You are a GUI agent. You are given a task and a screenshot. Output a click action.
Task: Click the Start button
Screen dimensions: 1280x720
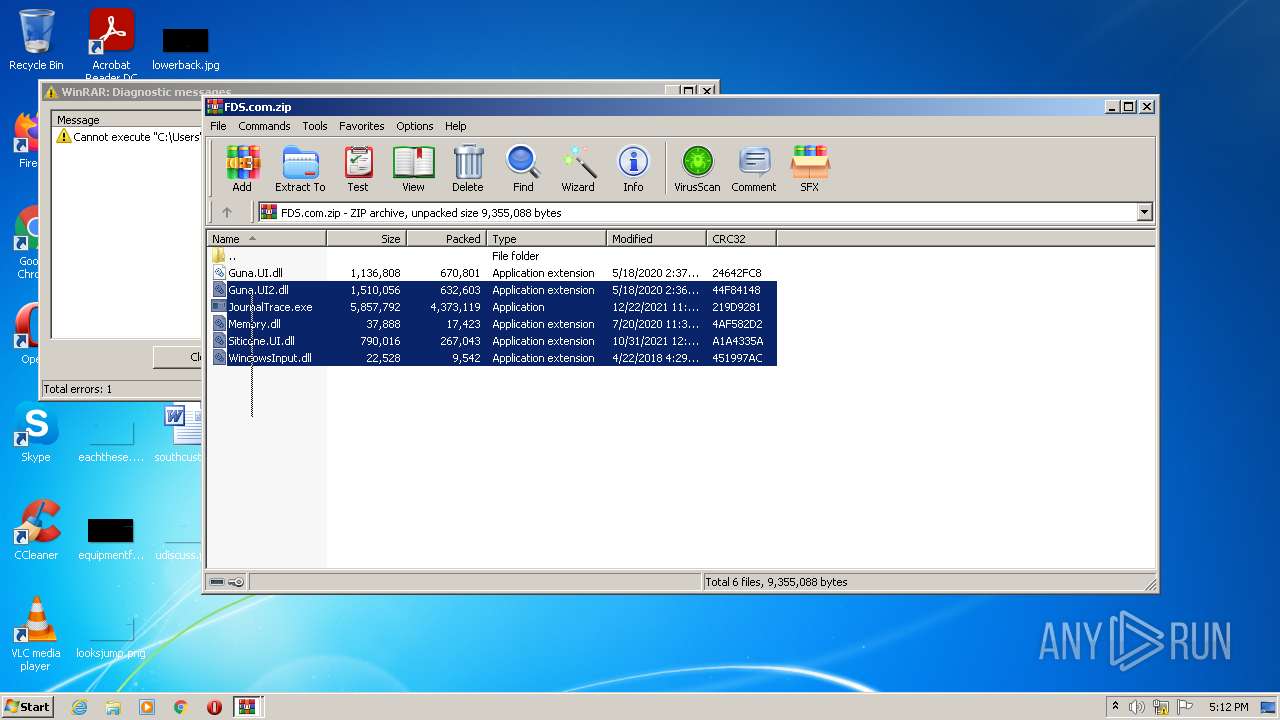click(27, 707)
